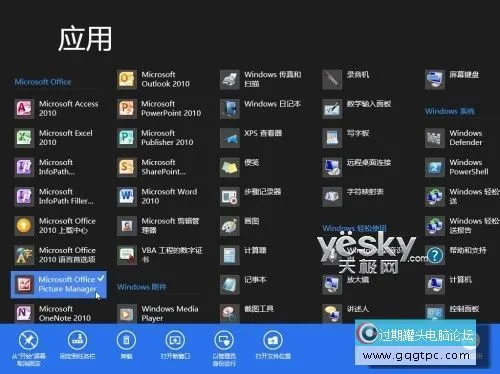The width and height of the screenshot is (500, 374).
Task: Open Windows 轻松传送报告 tile
Action: (462, 226)
